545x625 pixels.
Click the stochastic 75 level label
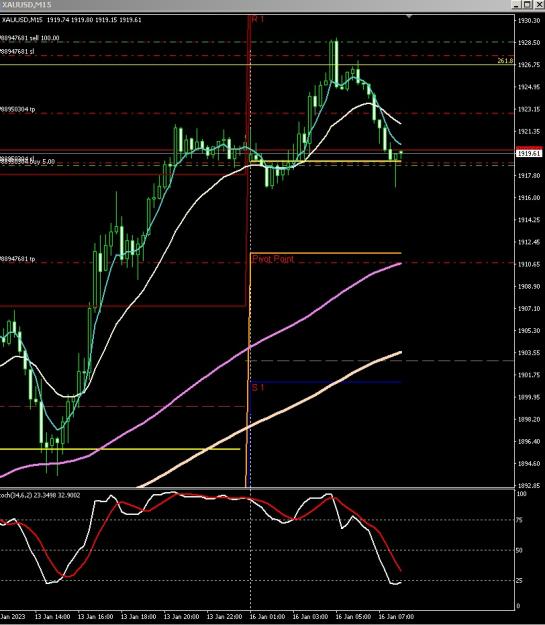tap(520, 520)
